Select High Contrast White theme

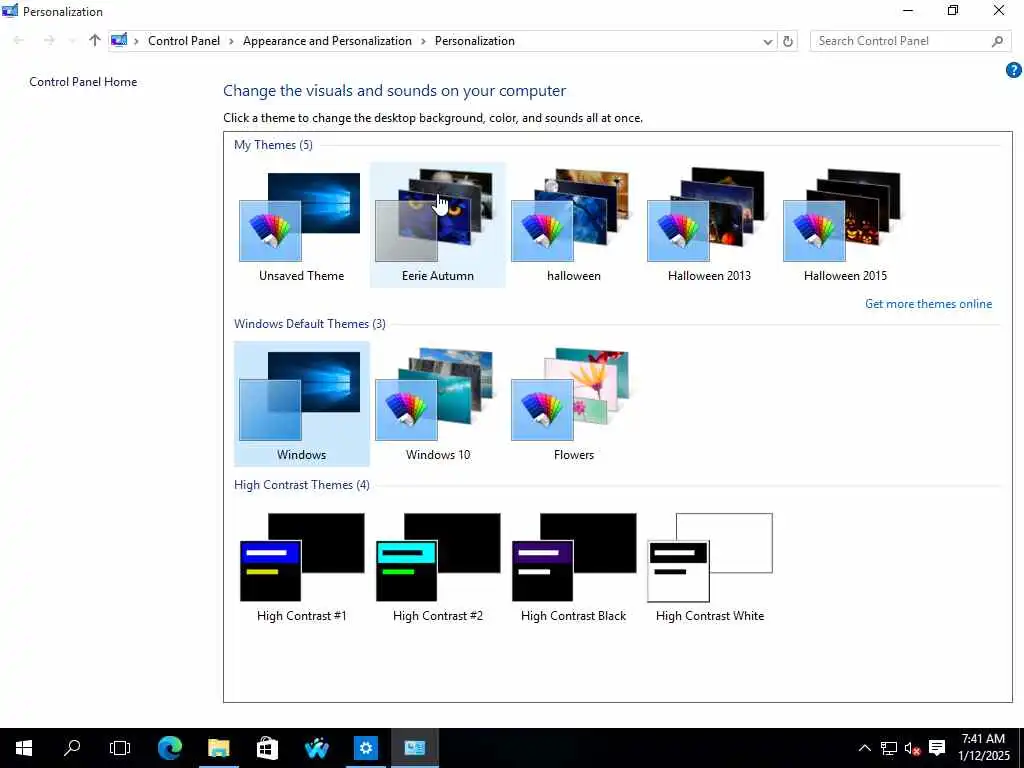[x=709, y=567]
